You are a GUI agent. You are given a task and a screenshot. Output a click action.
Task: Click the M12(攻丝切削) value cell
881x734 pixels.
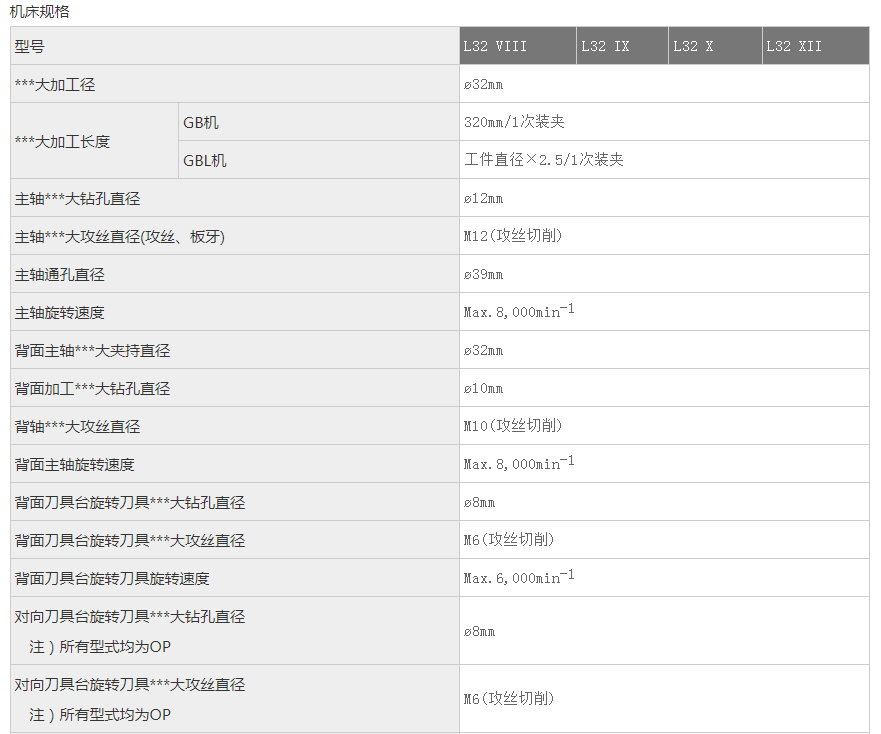[x=513, y=236]
